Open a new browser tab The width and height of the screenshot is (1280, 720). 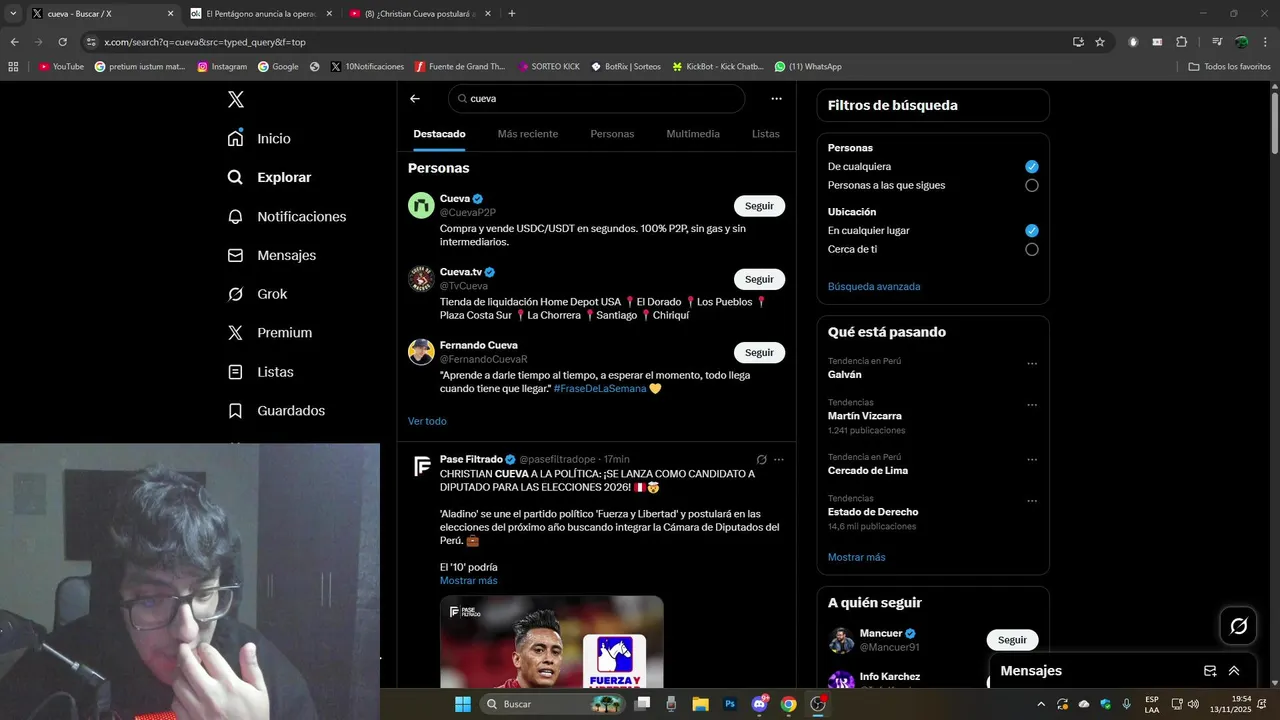[x=512, y=14]
